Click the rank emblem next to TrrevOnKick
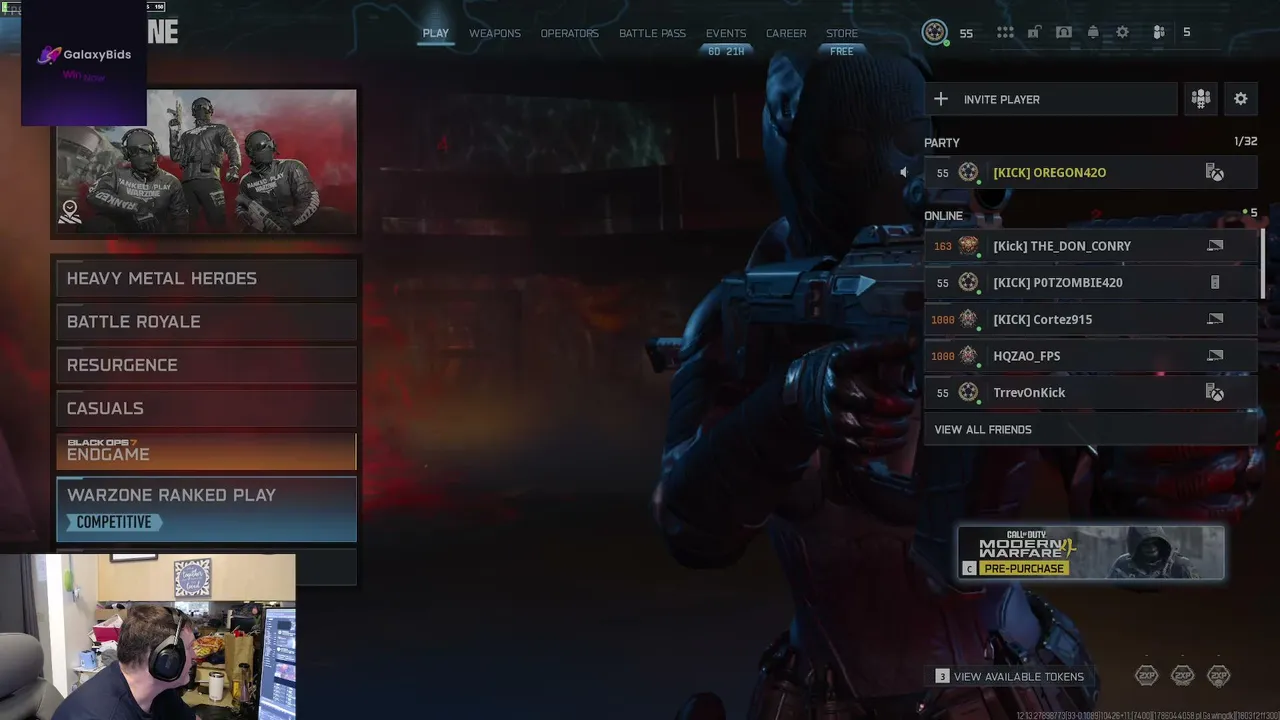1280x720 pixels. (968, 393)
